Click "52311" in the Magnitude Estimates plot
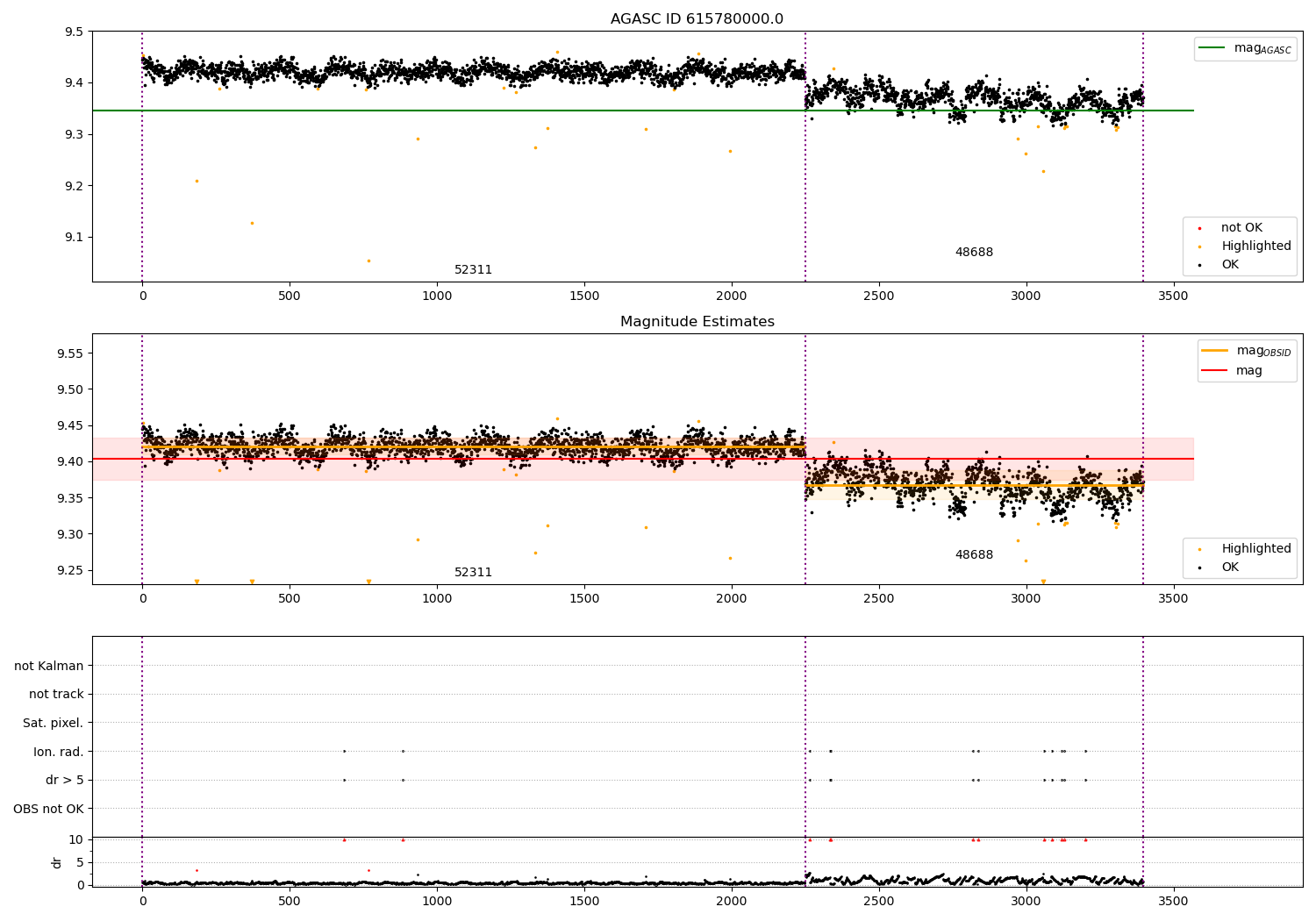 [x=473, y=573]
